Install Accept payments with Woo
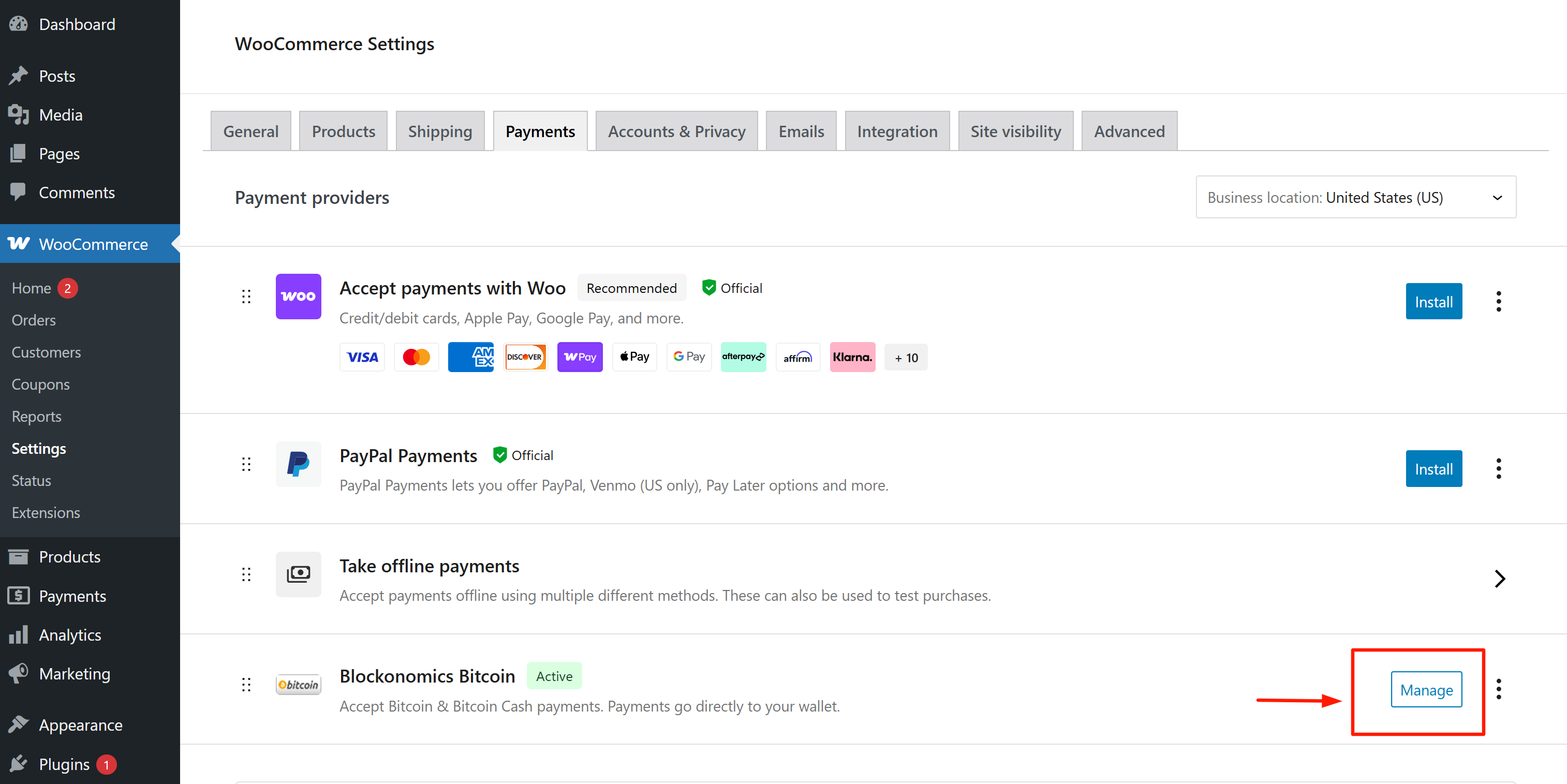This screenshot has width=1567, height=784. pyautogui.click(x=1433, y=302)
